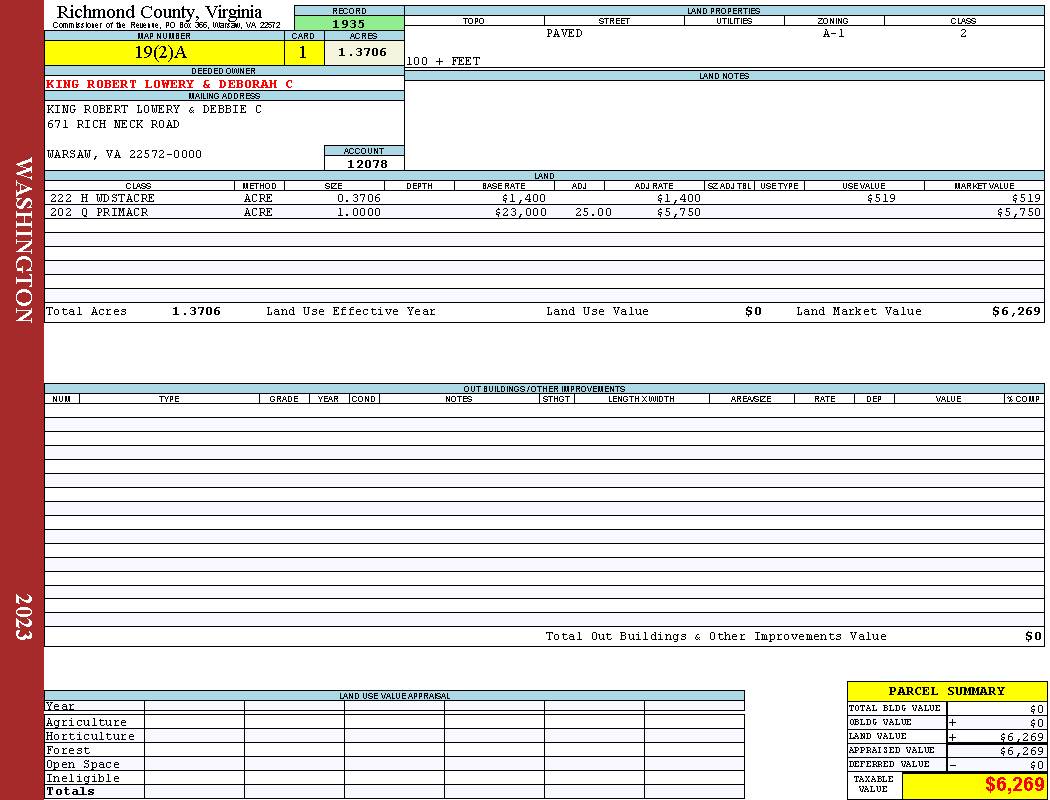Click the Land Market Value total $6,269

(x=1016, y=311)
